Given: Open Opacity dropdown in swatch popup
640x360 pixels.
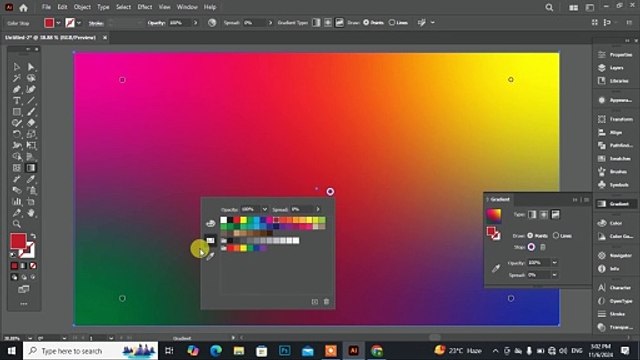Looking at the screenshot, I should click(264, 209).
